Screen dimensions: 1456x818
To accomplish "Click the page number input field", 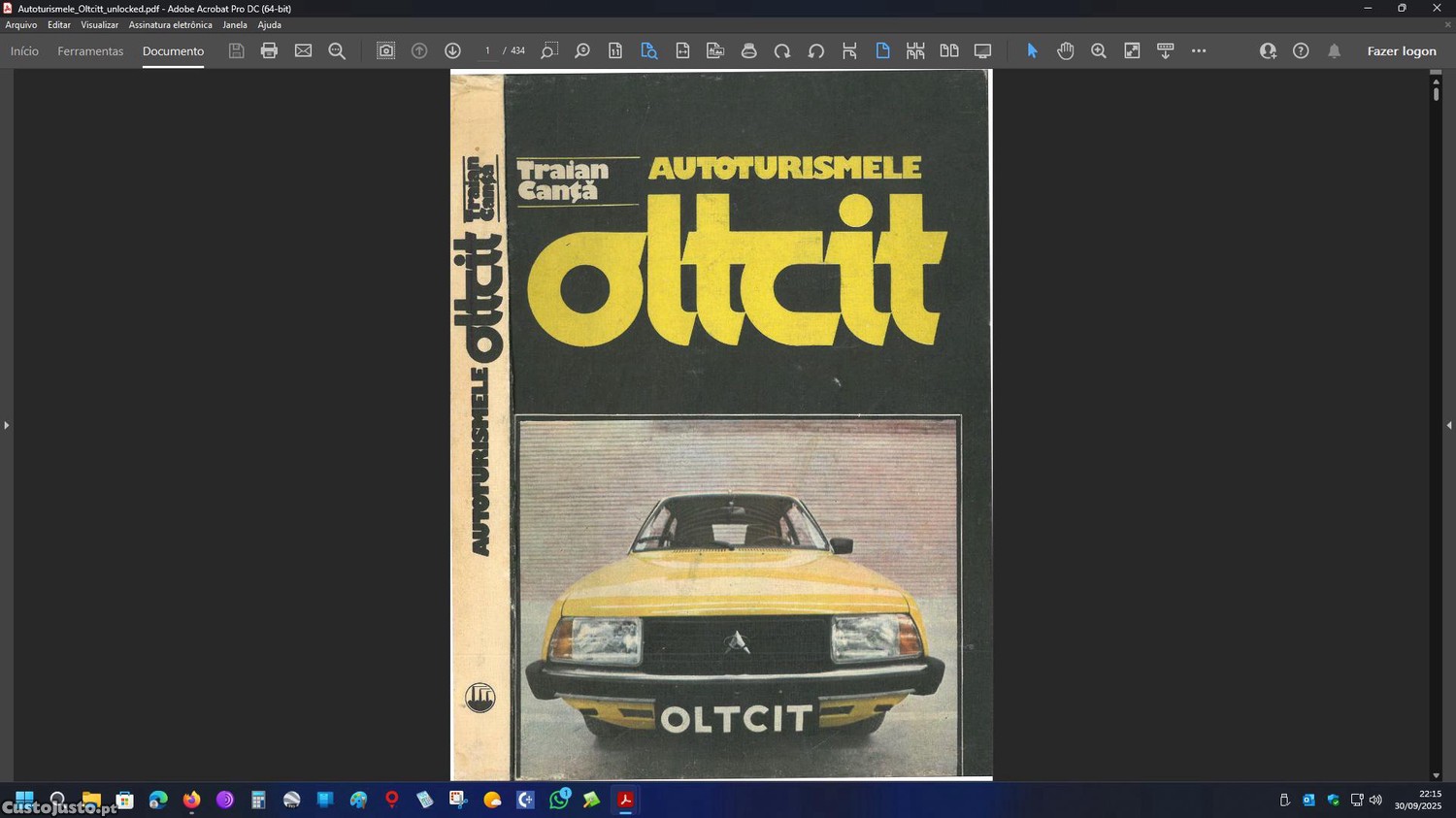I will [x=487, y=50].
